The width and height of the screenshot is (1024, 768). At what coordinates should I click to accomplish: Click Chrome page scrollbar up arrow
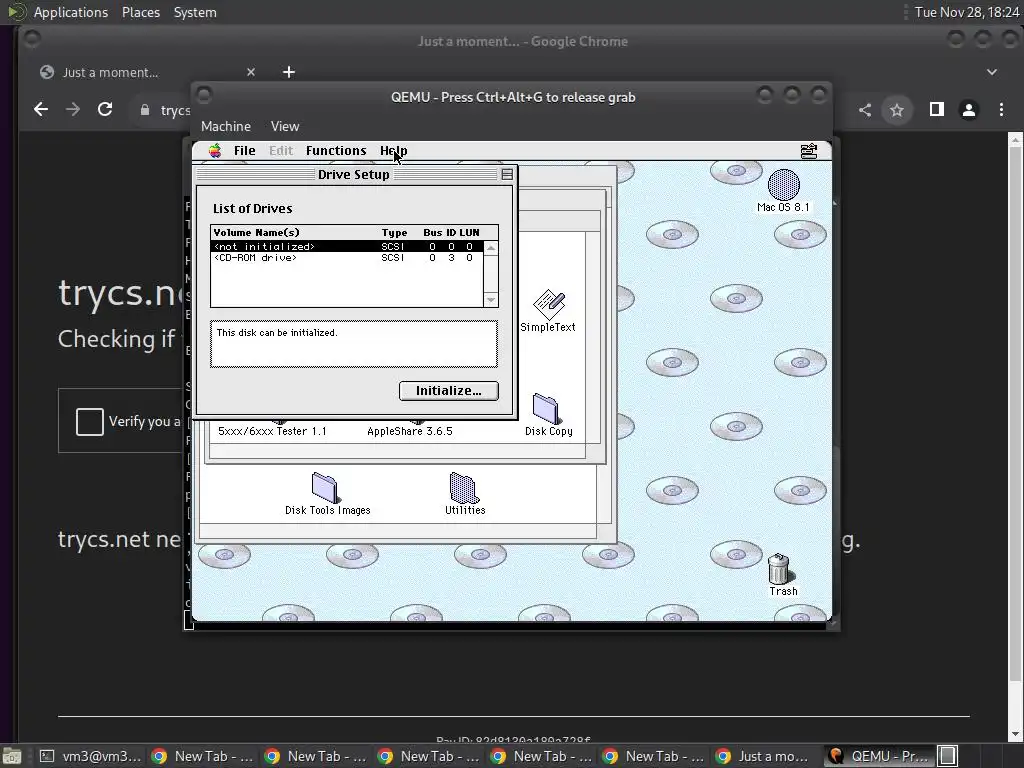(1016, 140)
